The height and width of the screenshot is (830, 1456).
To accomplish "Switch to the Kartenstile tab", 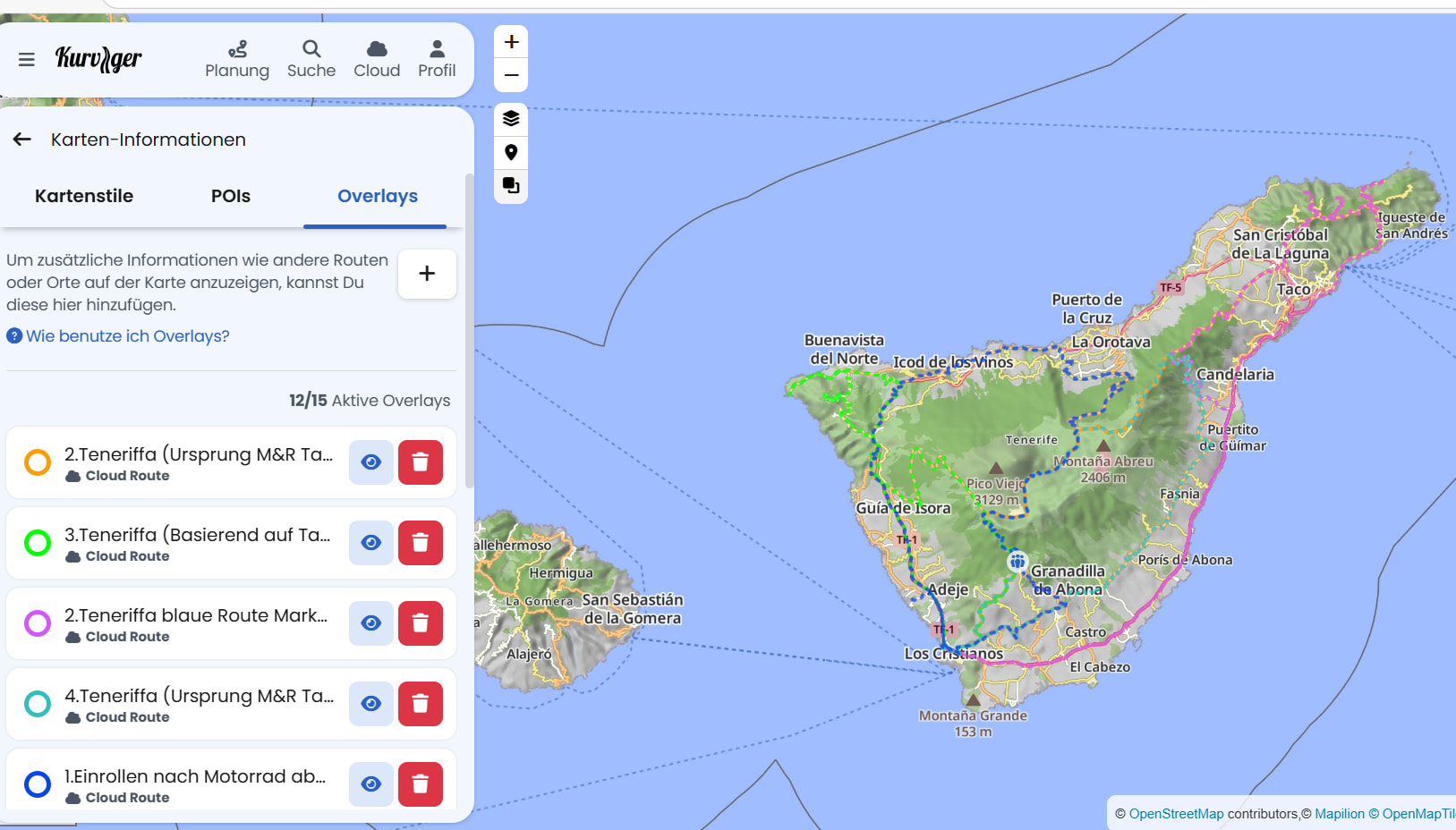I will tap(84, 196).
